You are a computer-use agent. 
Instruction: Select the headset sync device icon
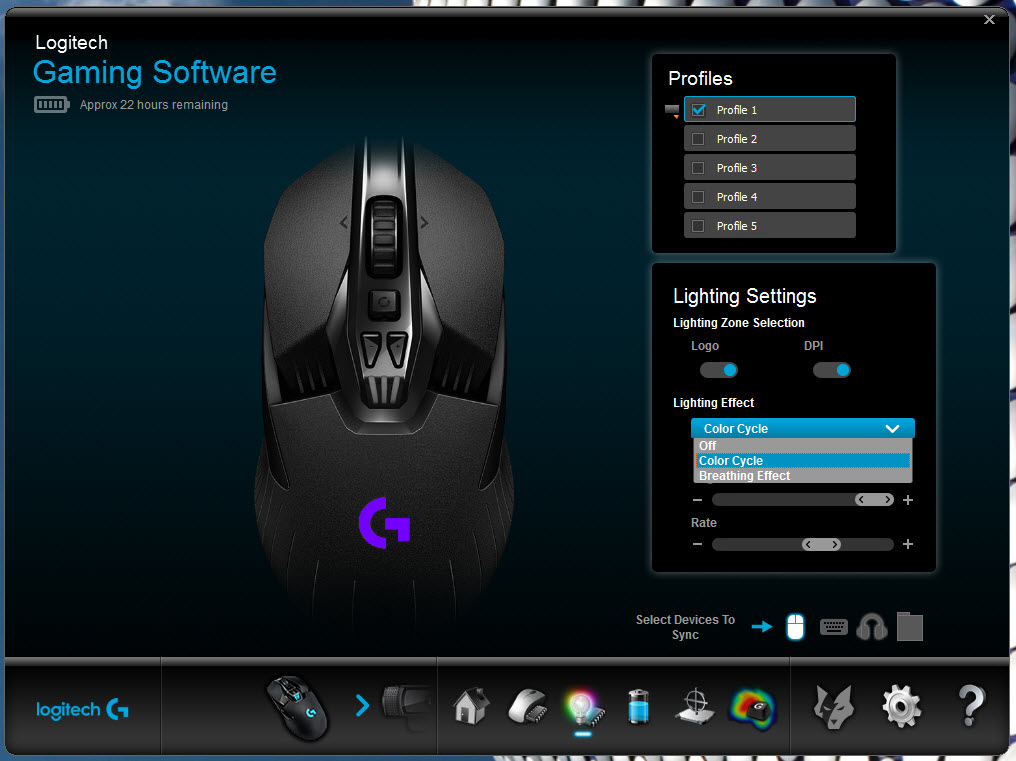[x=872, y=627]
